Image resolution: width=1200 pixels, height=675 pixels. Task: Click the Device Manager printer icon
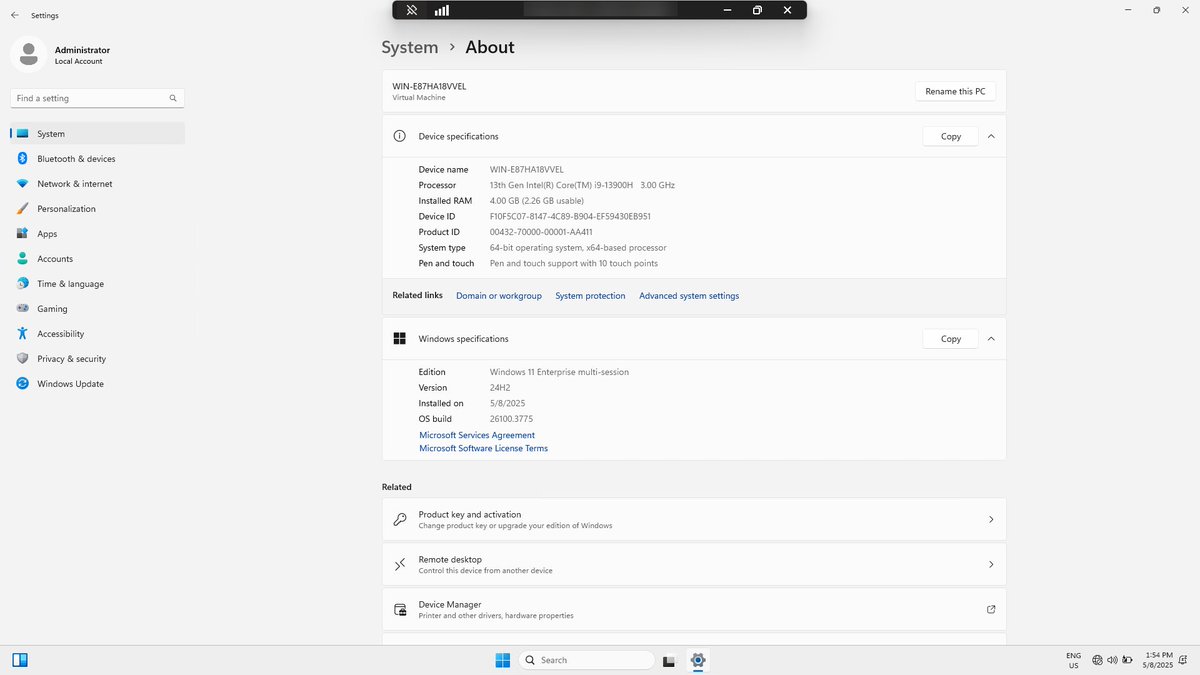point(400,609)
